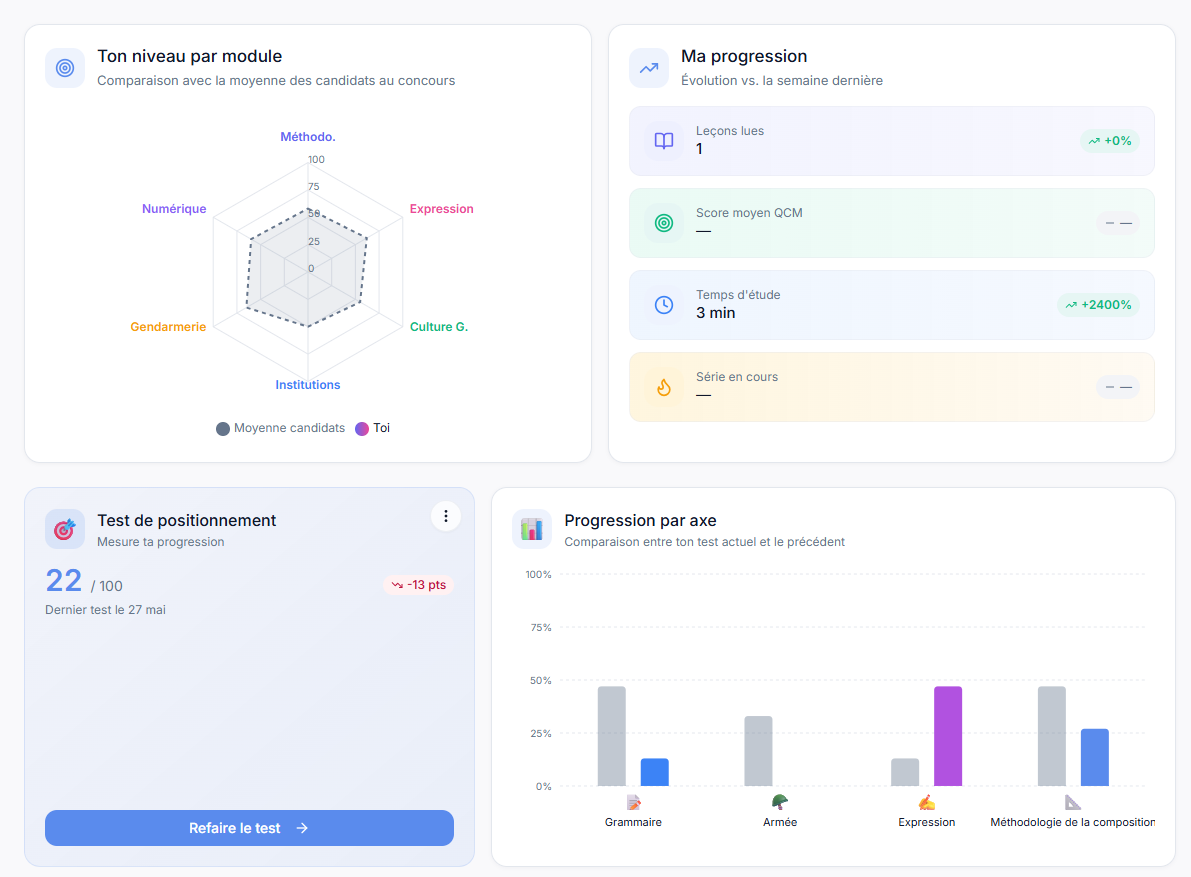This screenshot has height=877, width=1191.
Task: Select the Expression axis label on radar chart
Action: pyautogui.click(x=441, y=209)
